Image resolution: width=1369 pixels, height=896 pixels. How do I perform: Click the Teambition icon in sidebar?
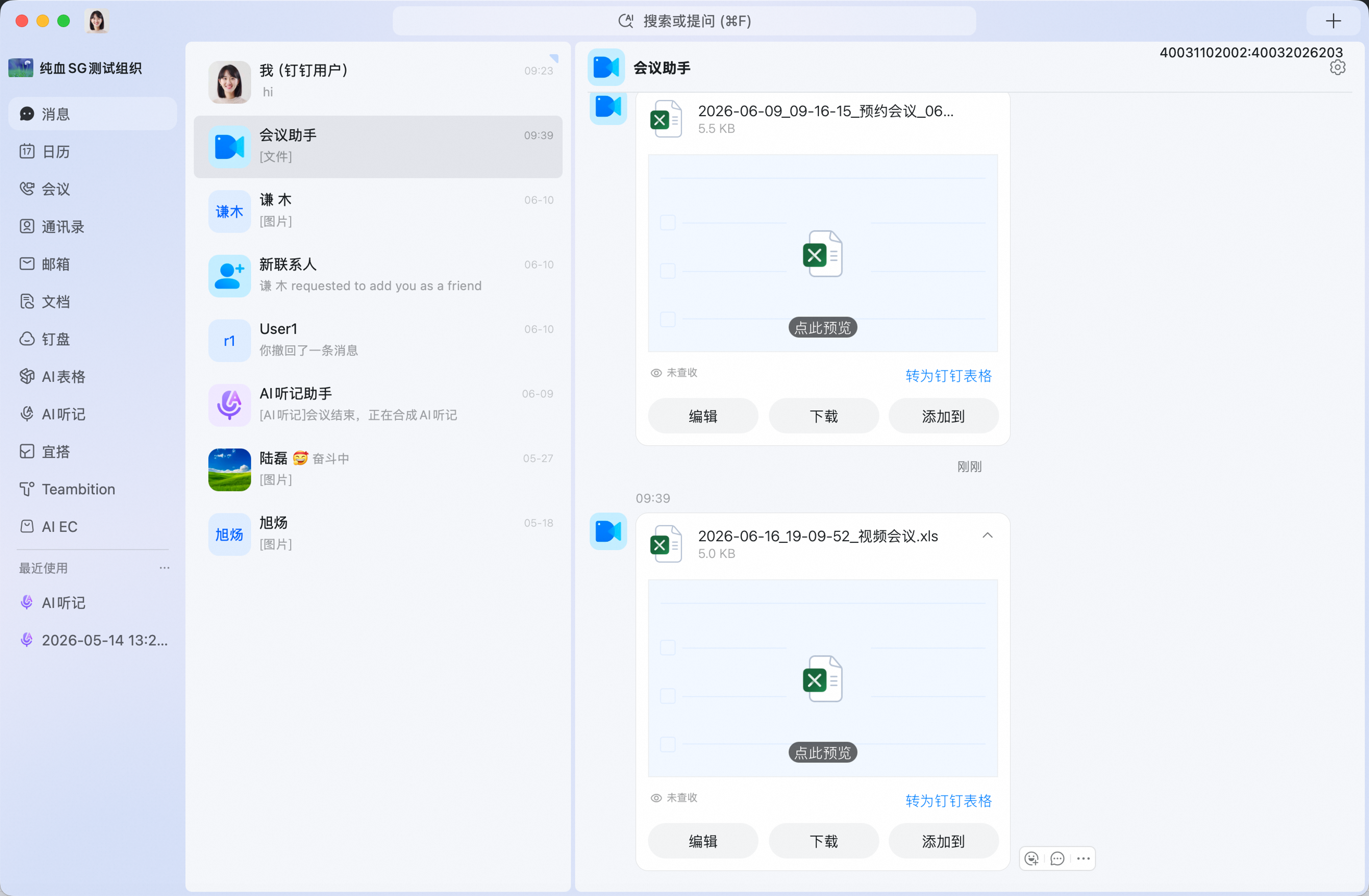pyautogui.click(x=27, y=489)
